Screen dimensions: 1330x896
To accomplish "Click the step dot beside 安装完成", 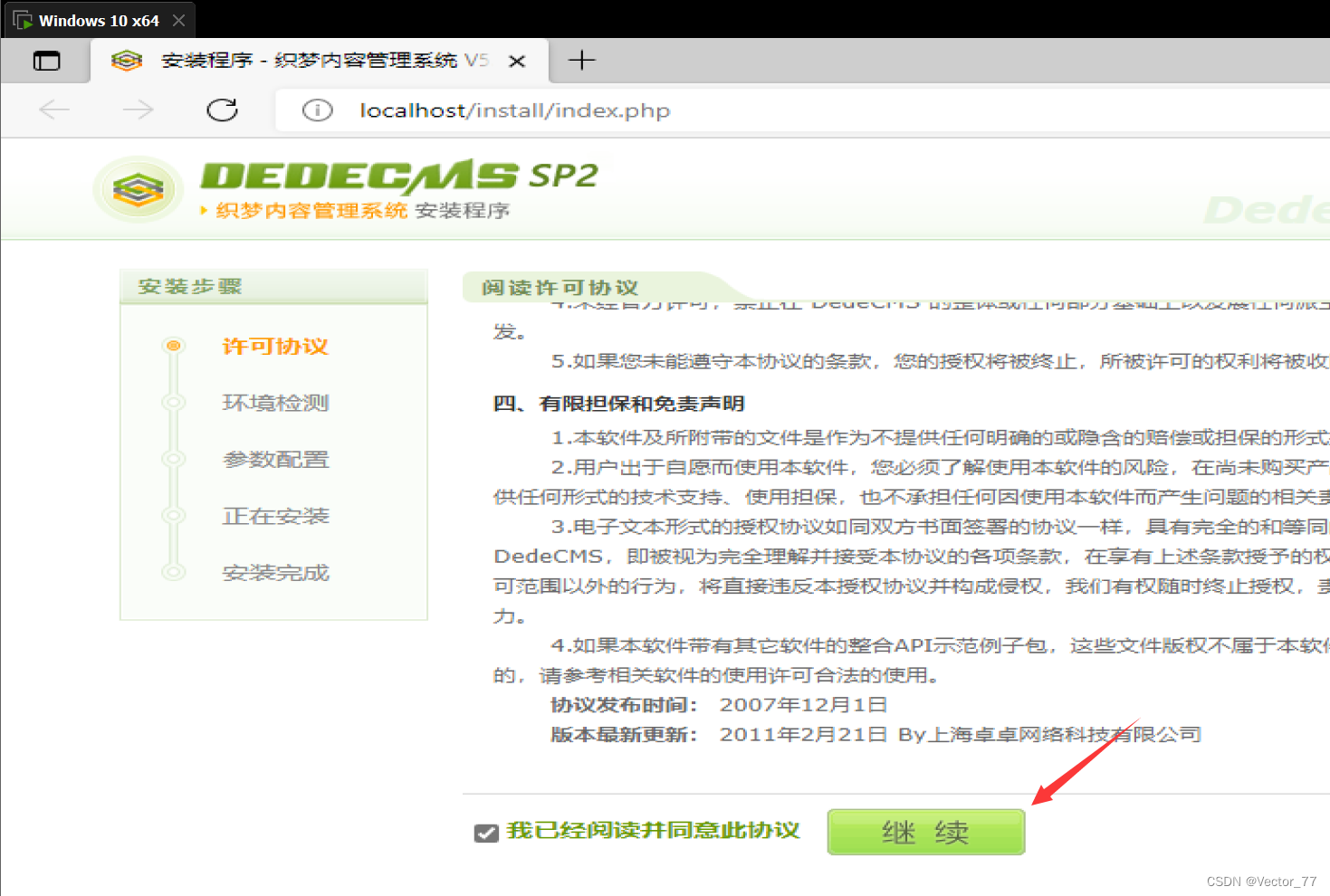I will 173,572.
